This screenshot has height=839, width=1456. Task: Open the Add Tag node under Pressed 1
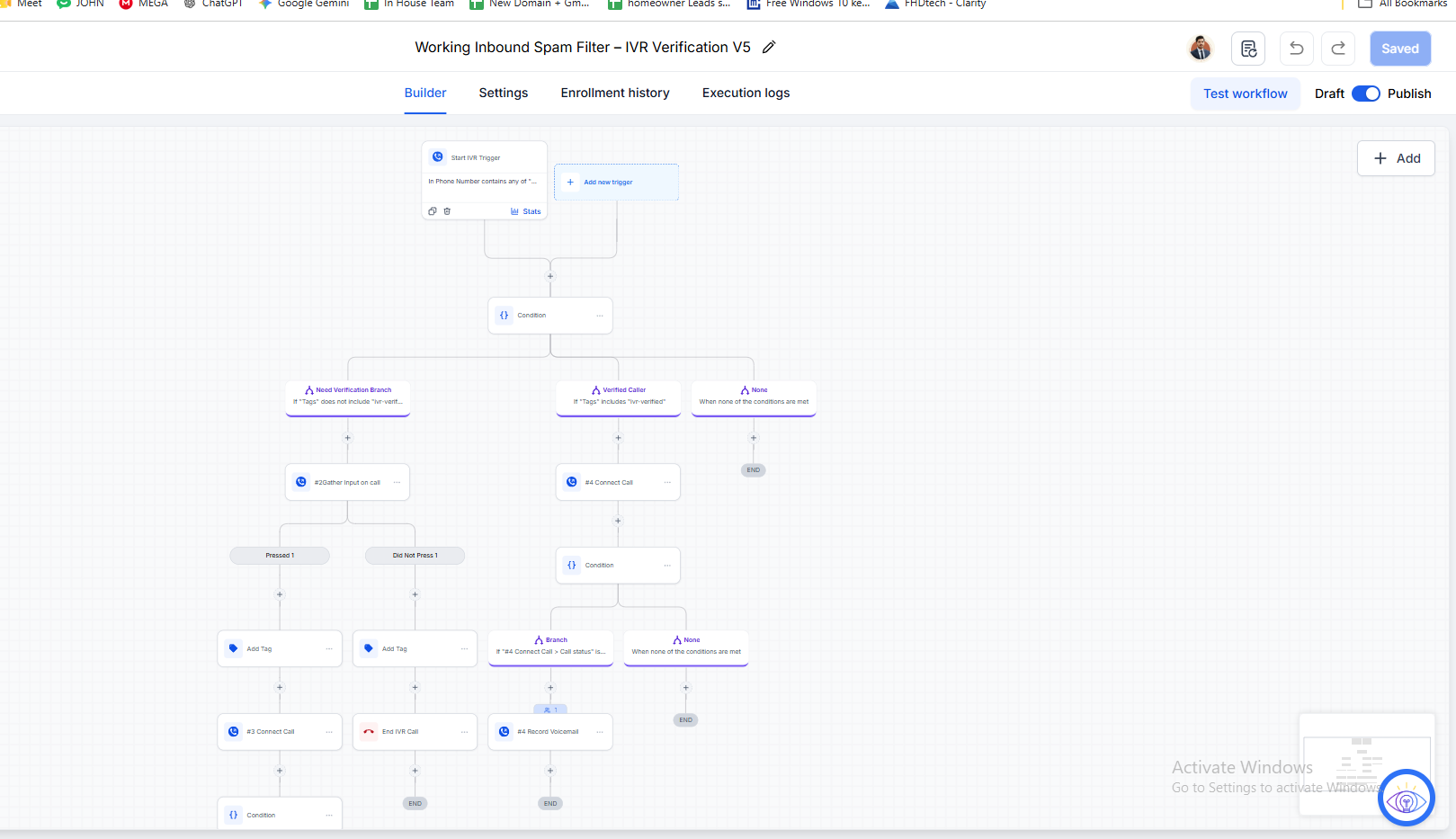(280, 648)
